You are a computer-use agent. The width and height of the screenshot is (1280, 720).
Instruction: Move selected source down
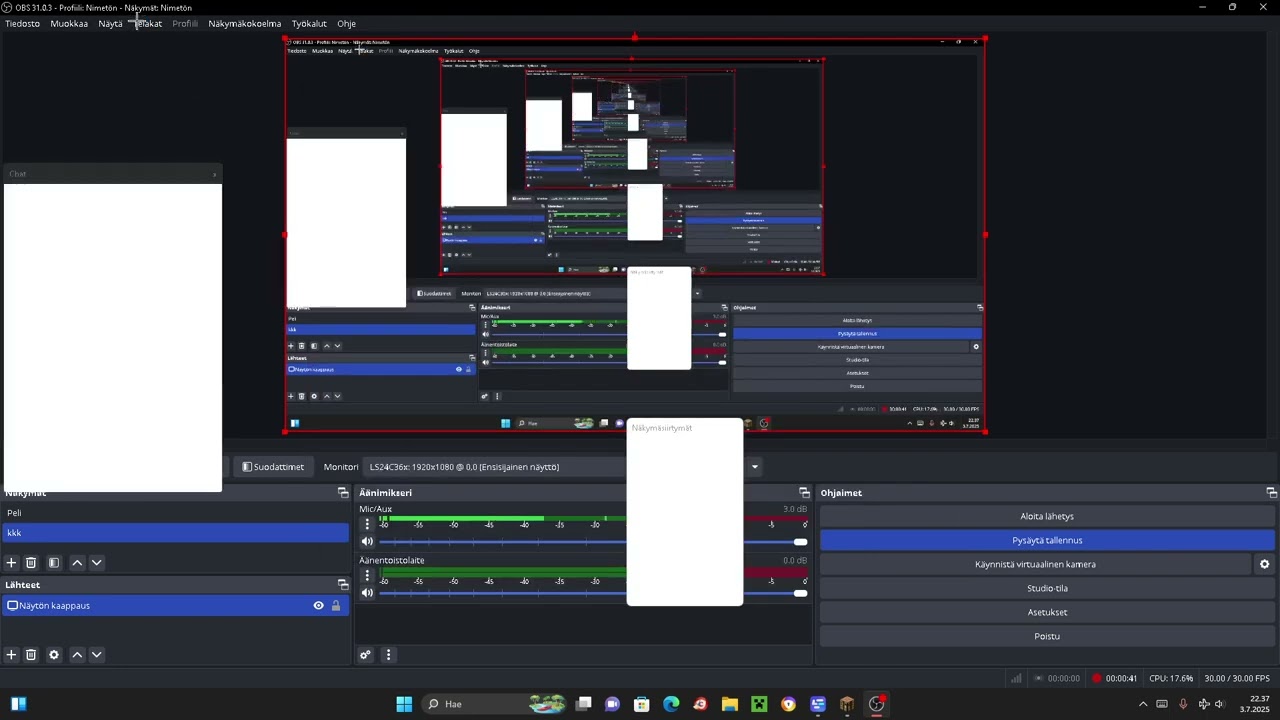point(97,655)
